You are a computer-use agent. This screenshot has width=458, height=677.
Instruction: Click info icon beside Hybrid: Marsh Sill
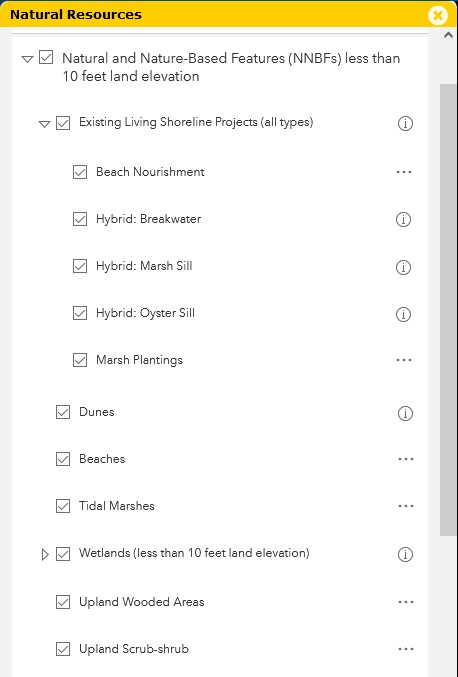[x=403, y=267]
